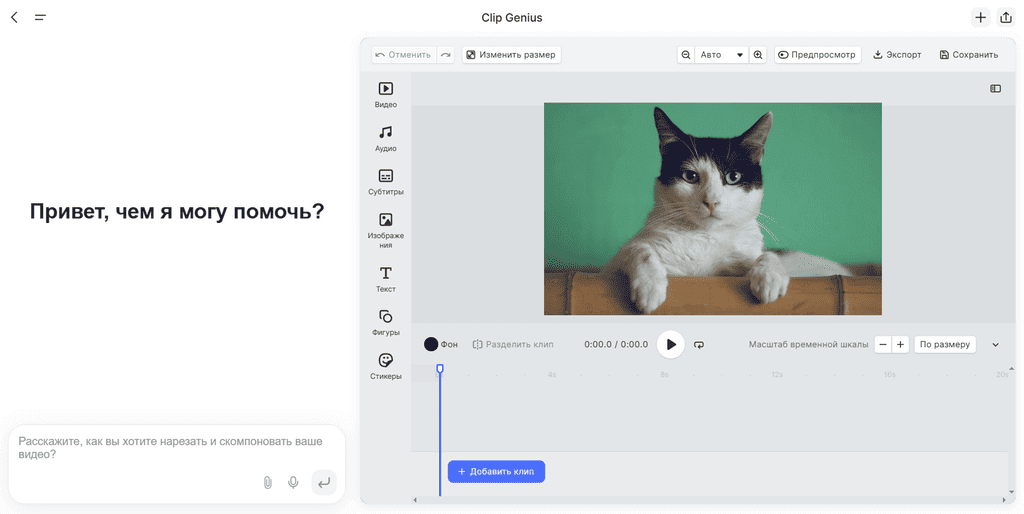This screenshot has height=514, width=1024.
Task: Open the Аудио panel
Action: [385, 138]
